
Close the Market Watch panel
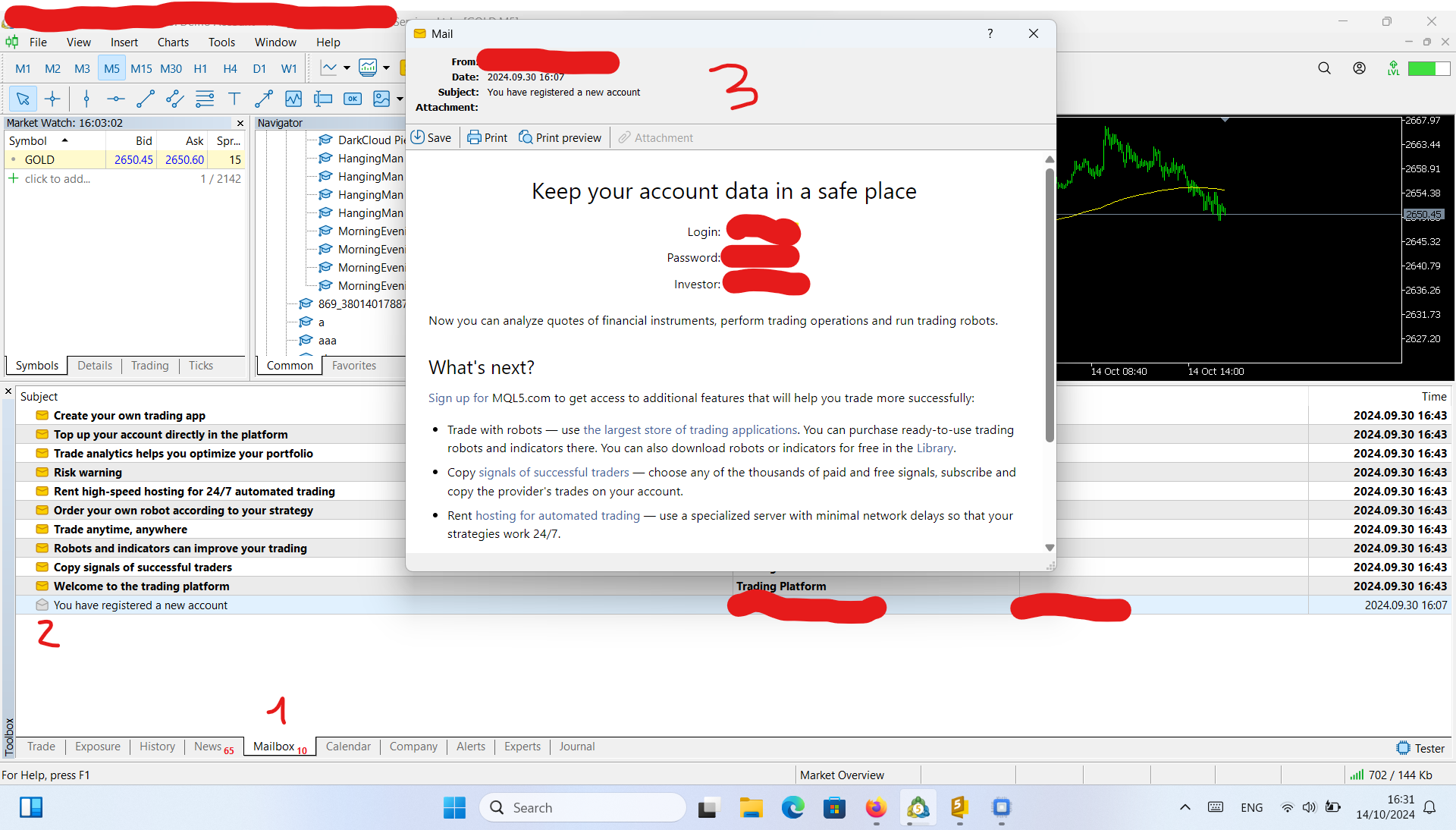[240, 123]
